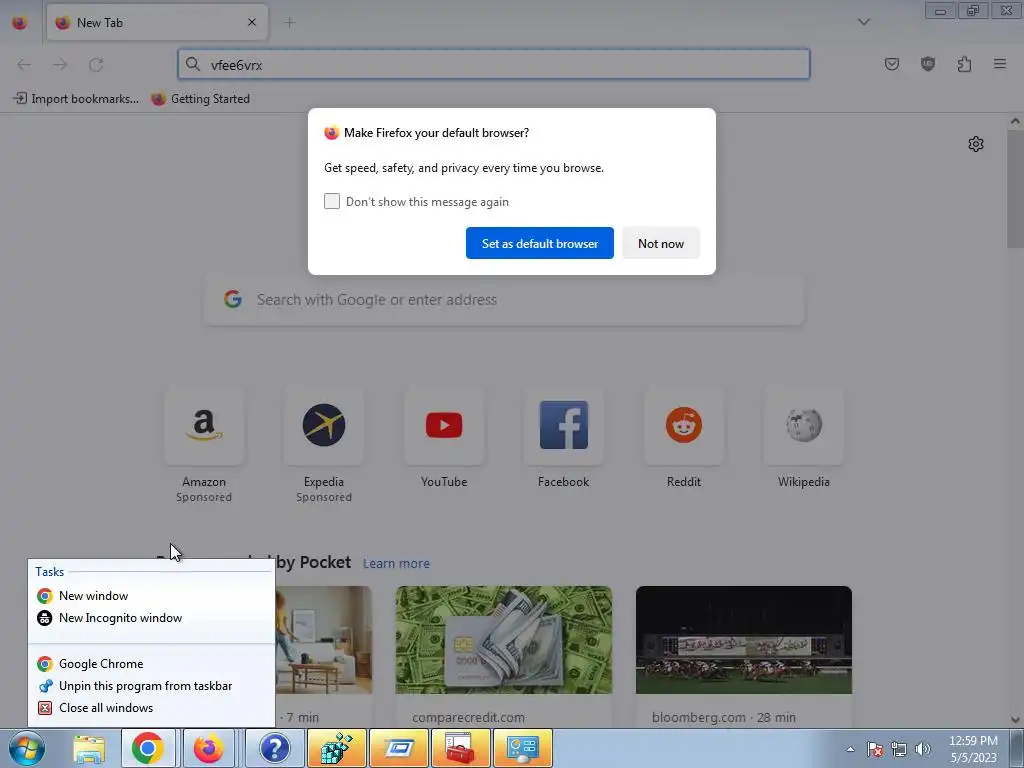Open the Firefox View icon left of the tabs
The height and width of the screenshot is (768, 1024).
click(x=20, y=22)
